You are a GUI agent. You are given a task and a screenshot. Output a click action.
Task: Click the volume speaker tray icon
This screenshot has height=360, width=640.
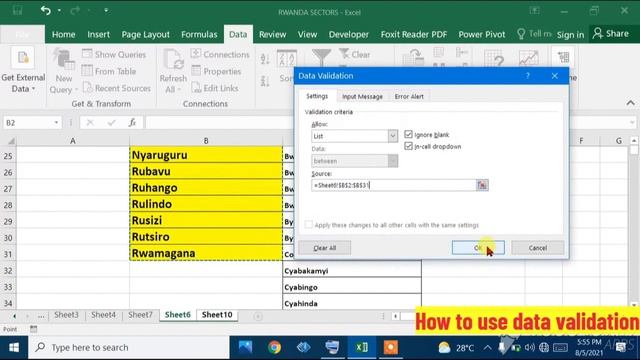coord(530,347)
